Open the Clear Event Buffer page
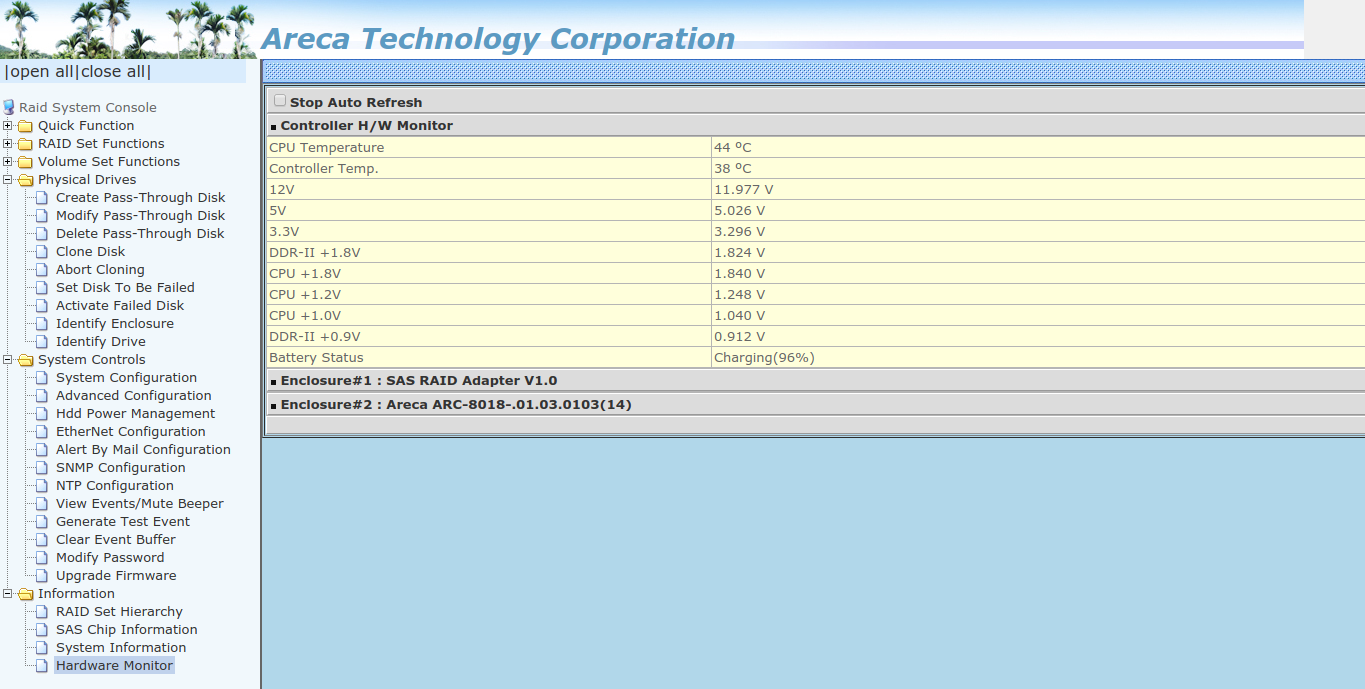 (x=116, y=540)
